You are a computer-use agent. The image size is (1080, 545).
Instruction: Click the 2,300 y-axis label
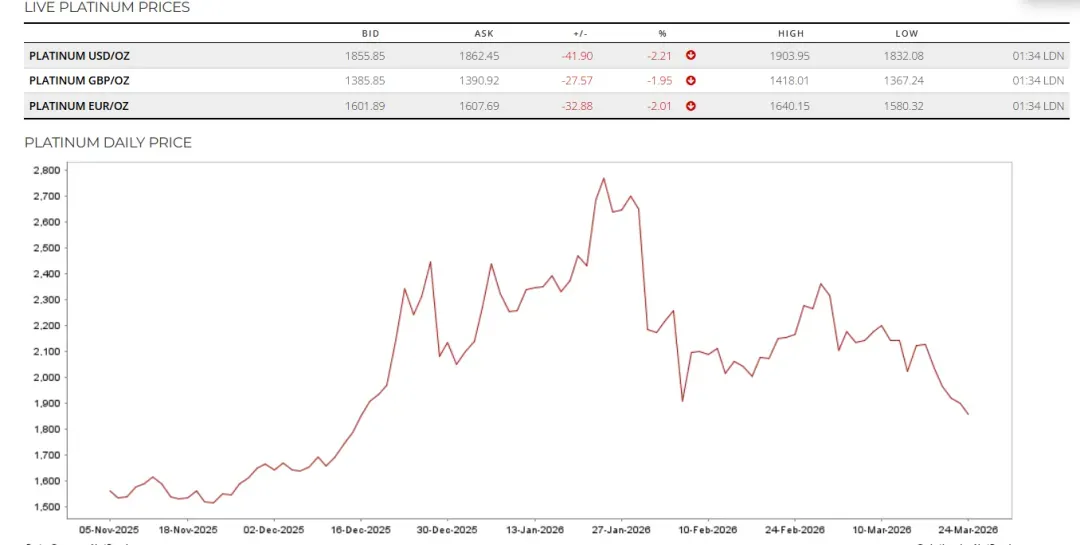coord(47,300)
